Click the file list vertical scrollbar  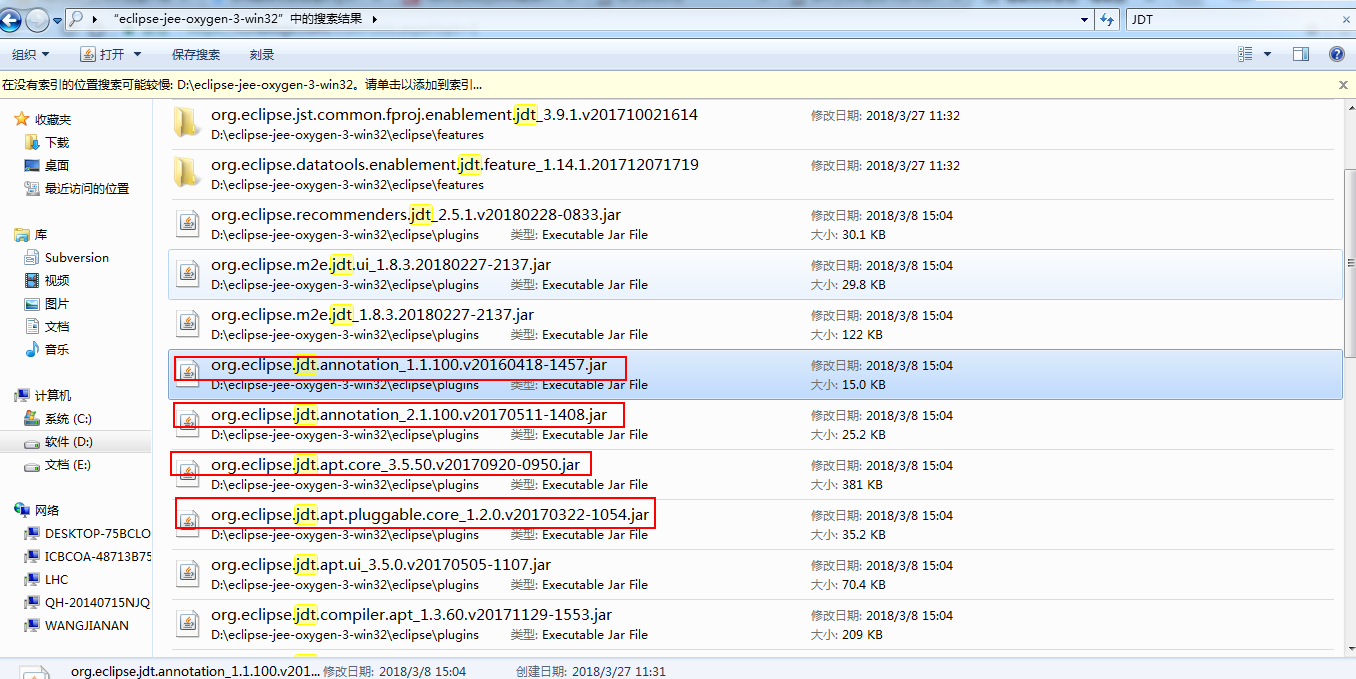point(1349,265)
